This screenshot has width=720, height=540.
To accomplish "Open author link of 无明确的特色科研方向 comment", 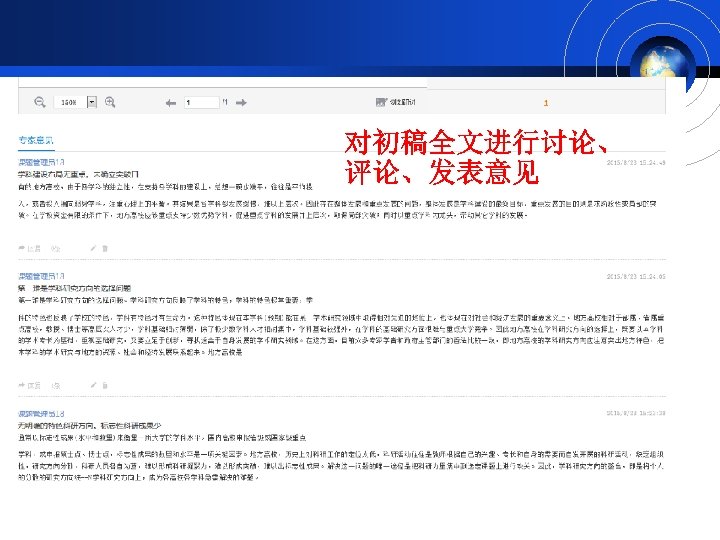I will tap(41, 414).
